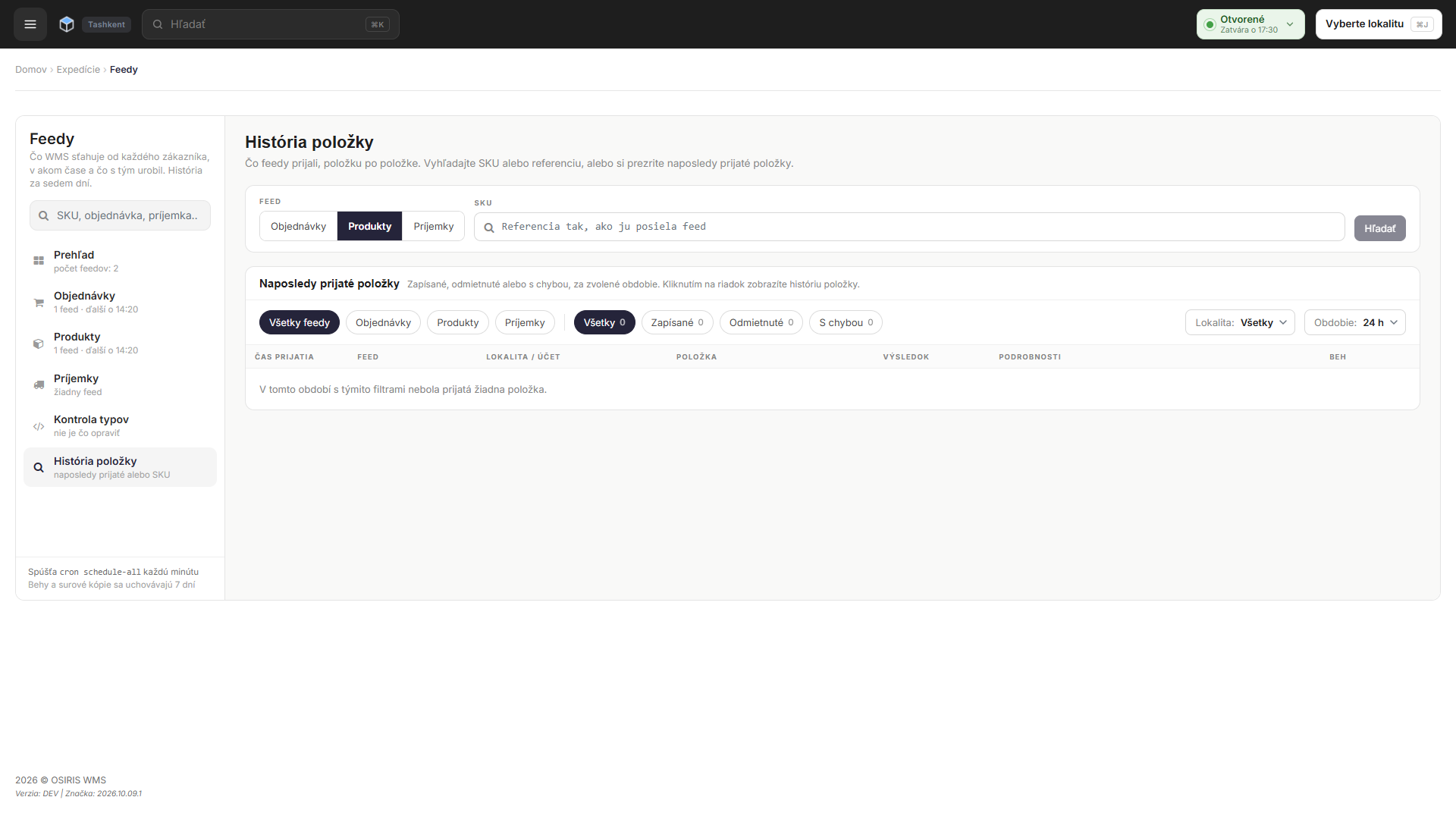Select Príjemky in the FEED segmented control
This screenshot has width=1456, height=819.
tap(433, 226)
